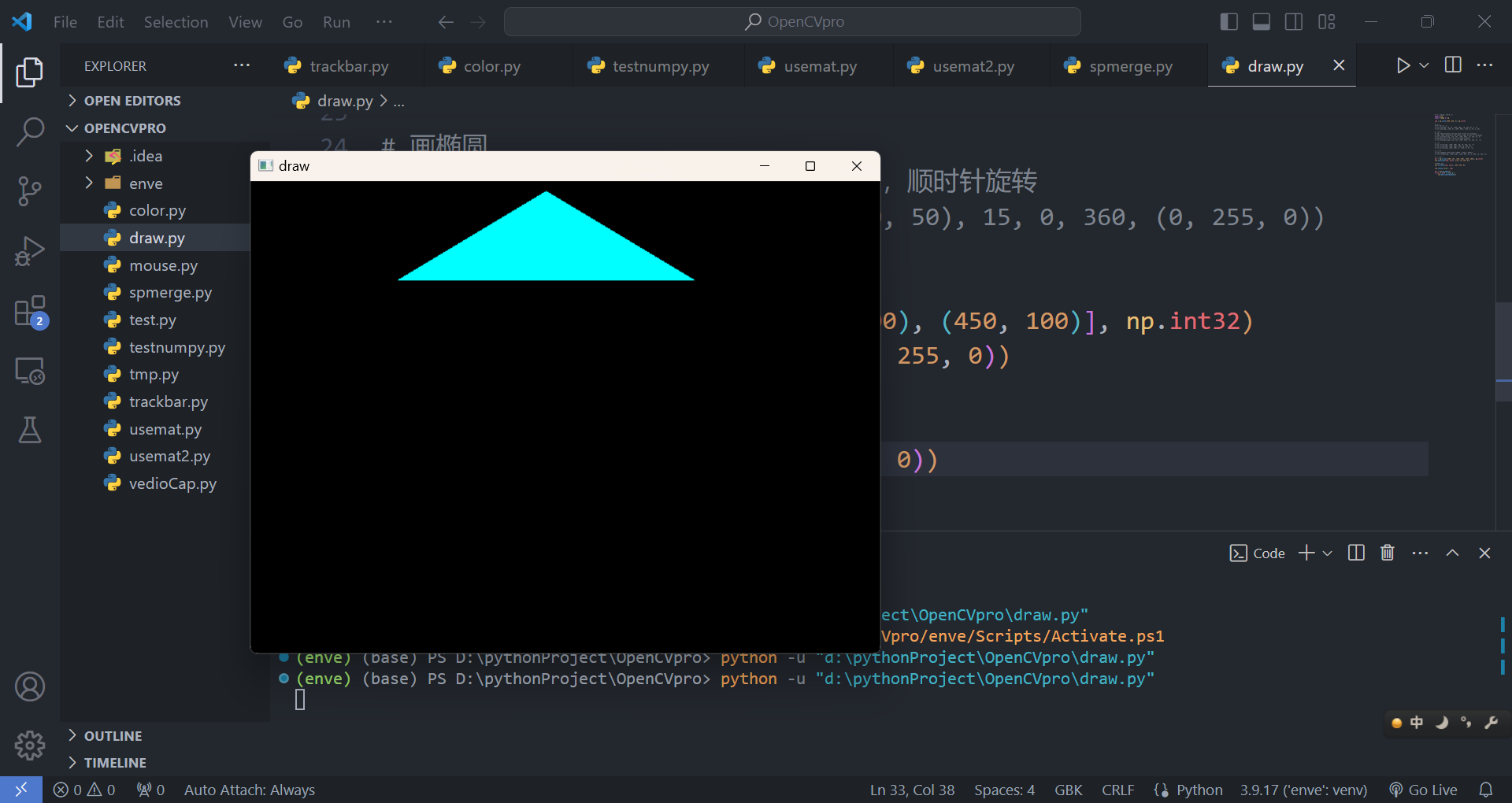Kill the terminal with trash icon

pos(1388,553)
